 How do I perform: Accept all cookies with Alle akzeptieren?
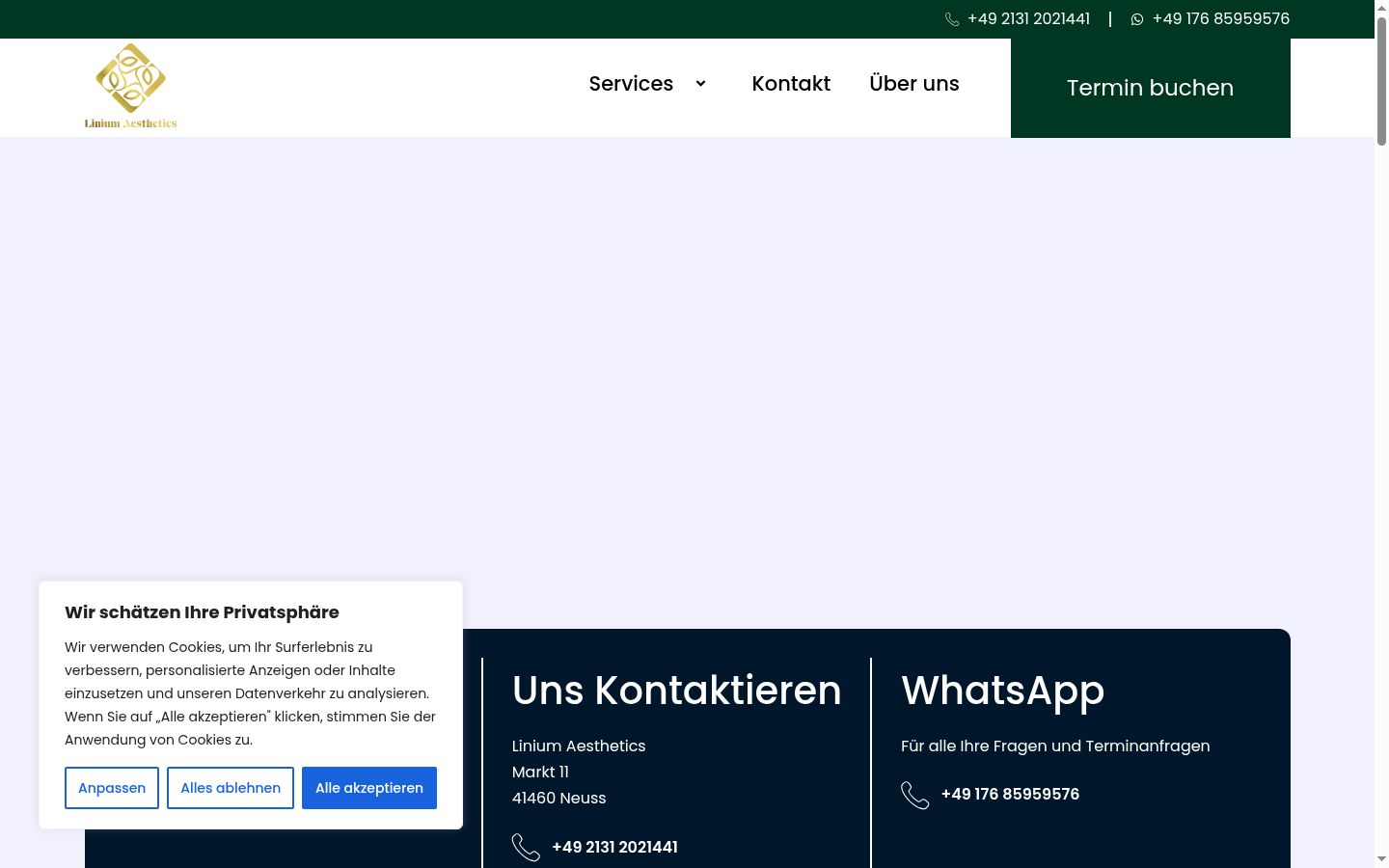369,788
